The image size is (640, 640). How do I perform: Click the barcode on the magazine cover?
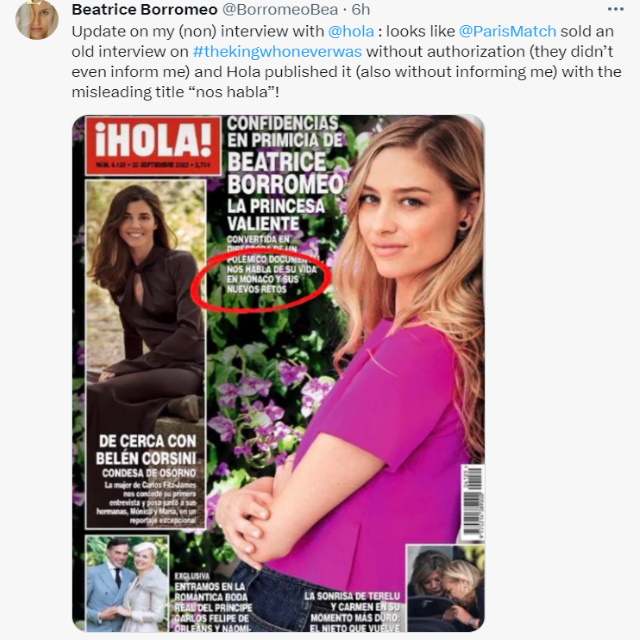click(x=472, y=503)
